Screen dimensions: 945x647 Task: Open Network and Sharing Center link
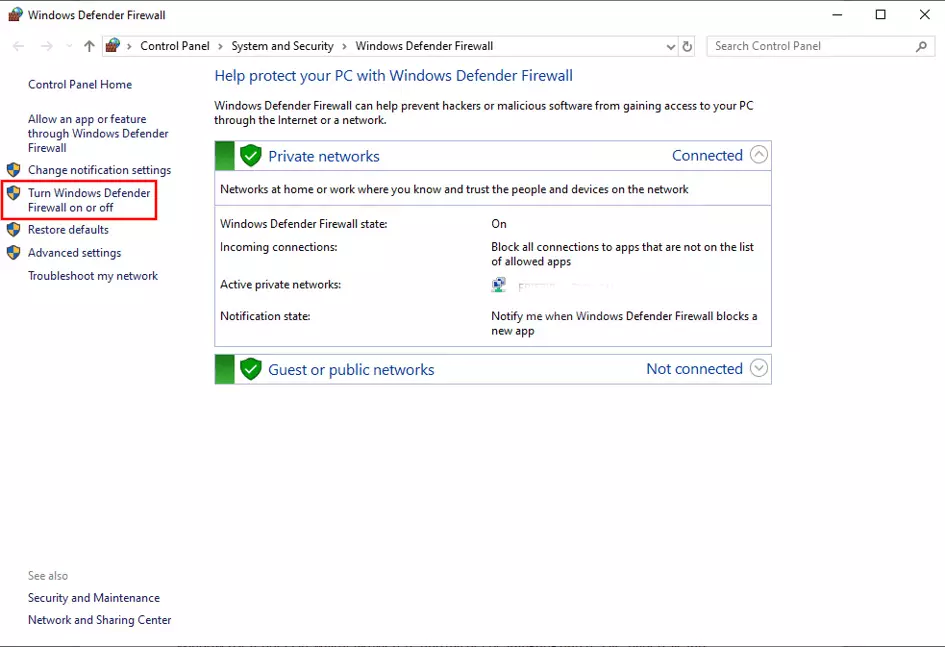[99, 620]
